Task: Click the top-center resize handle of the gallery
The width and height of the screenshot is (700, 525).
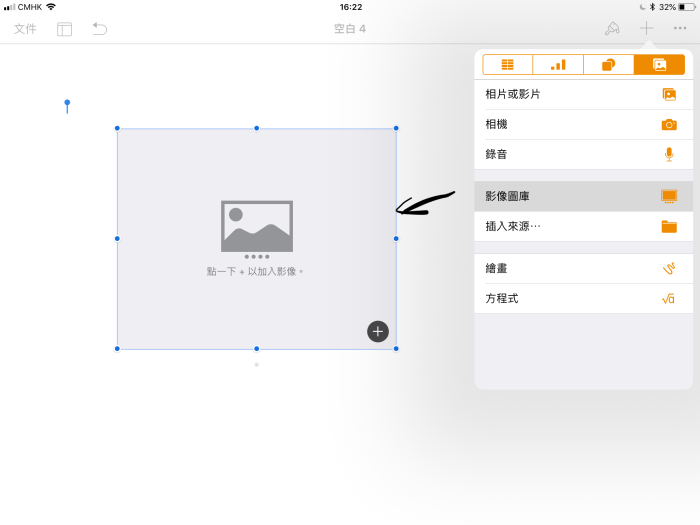Action: (257, 128)
